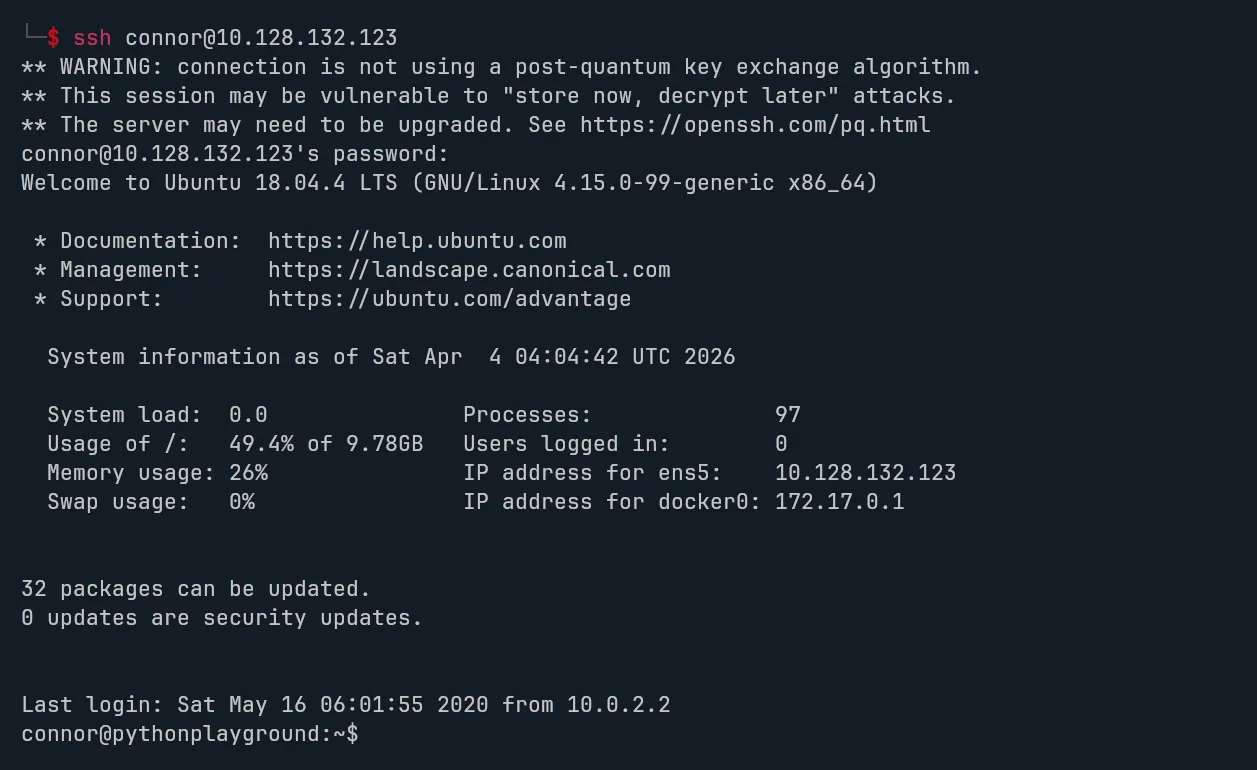
Task: Click the ens5 IP address value
Action: pyautogui.click(x=865, y=473)
